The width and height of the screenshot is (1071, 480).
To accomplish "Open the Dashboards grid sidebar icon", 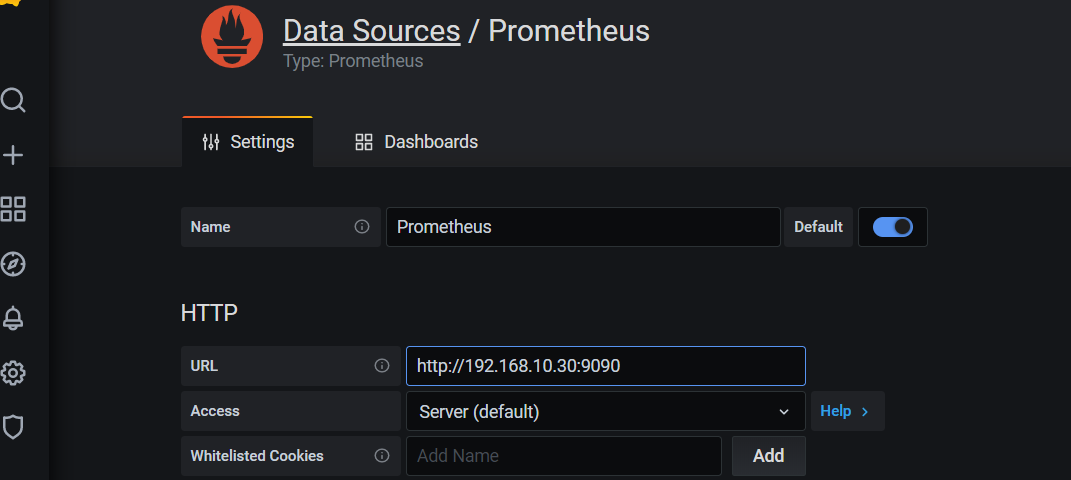I will click(13, 209).
